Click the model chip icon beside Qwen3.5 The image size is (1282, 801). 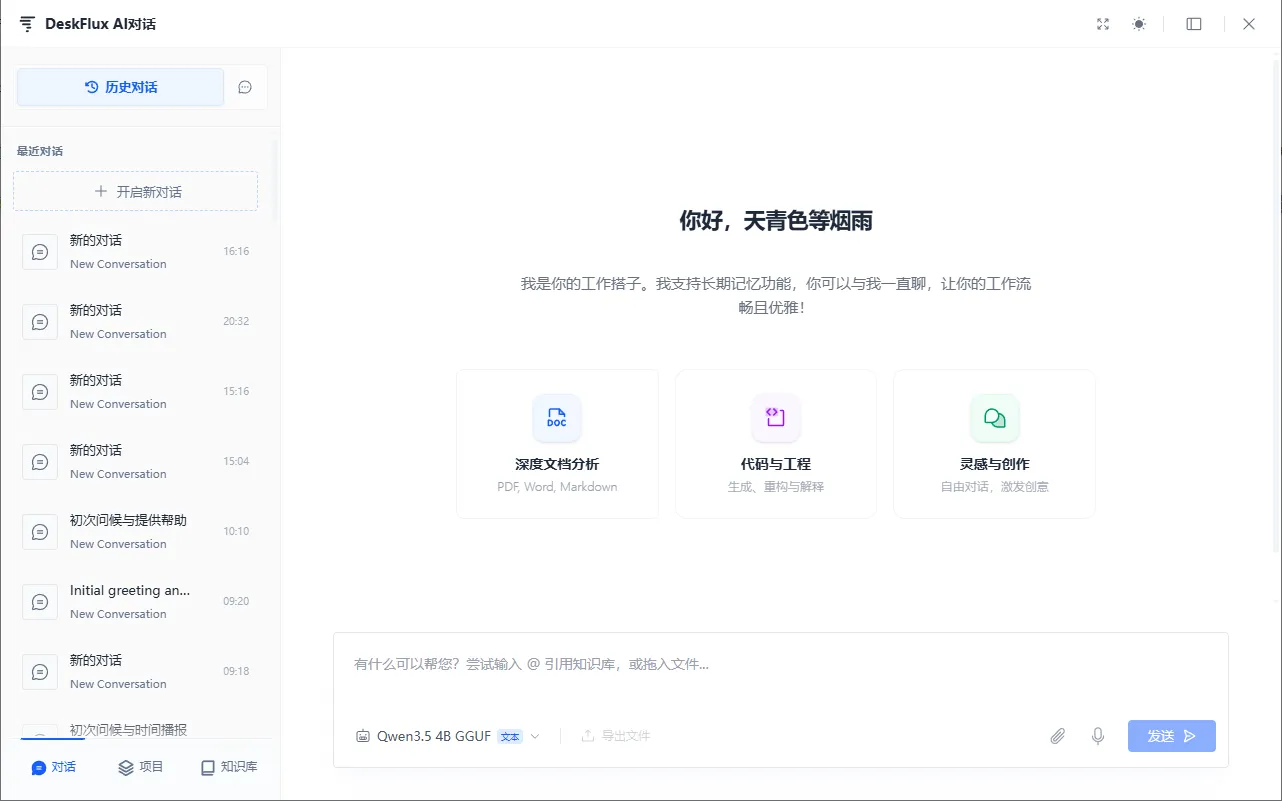pos(363,736)
